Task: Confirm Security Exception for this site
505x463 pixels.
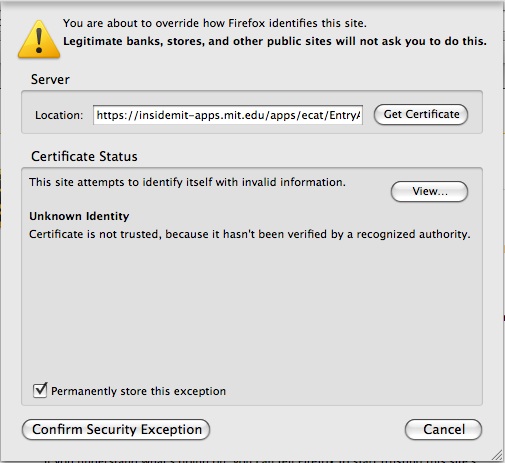Action: [116, 429]
